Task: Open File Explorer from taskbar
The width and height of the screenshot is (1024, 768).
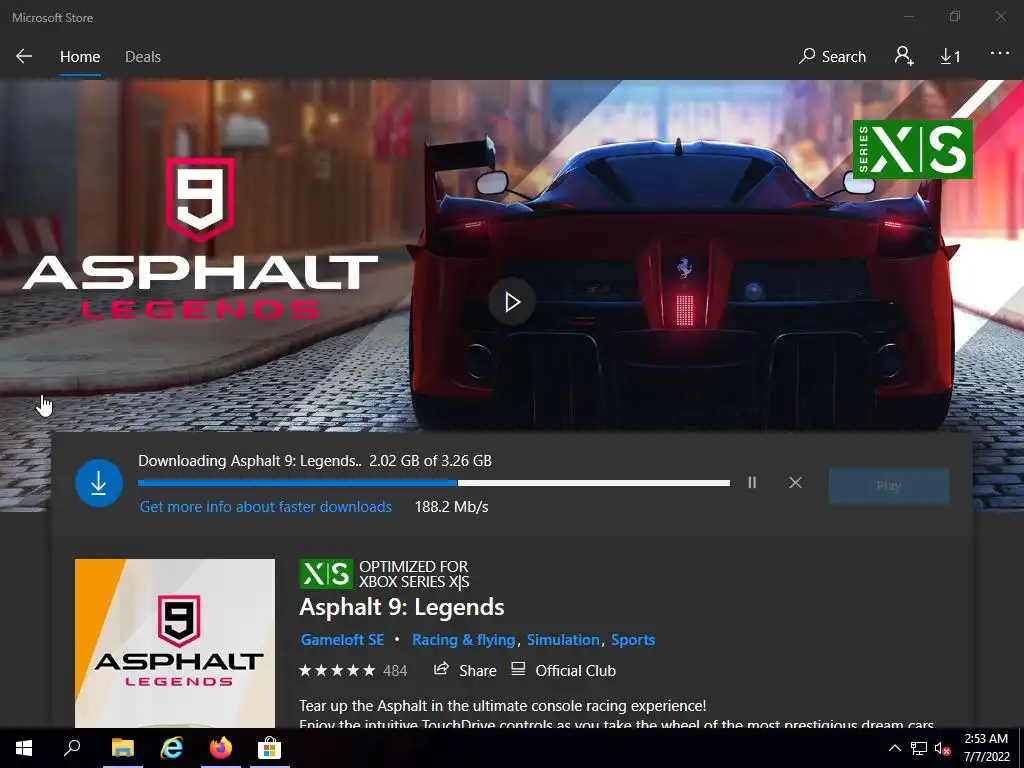Action: coord(123,748)
